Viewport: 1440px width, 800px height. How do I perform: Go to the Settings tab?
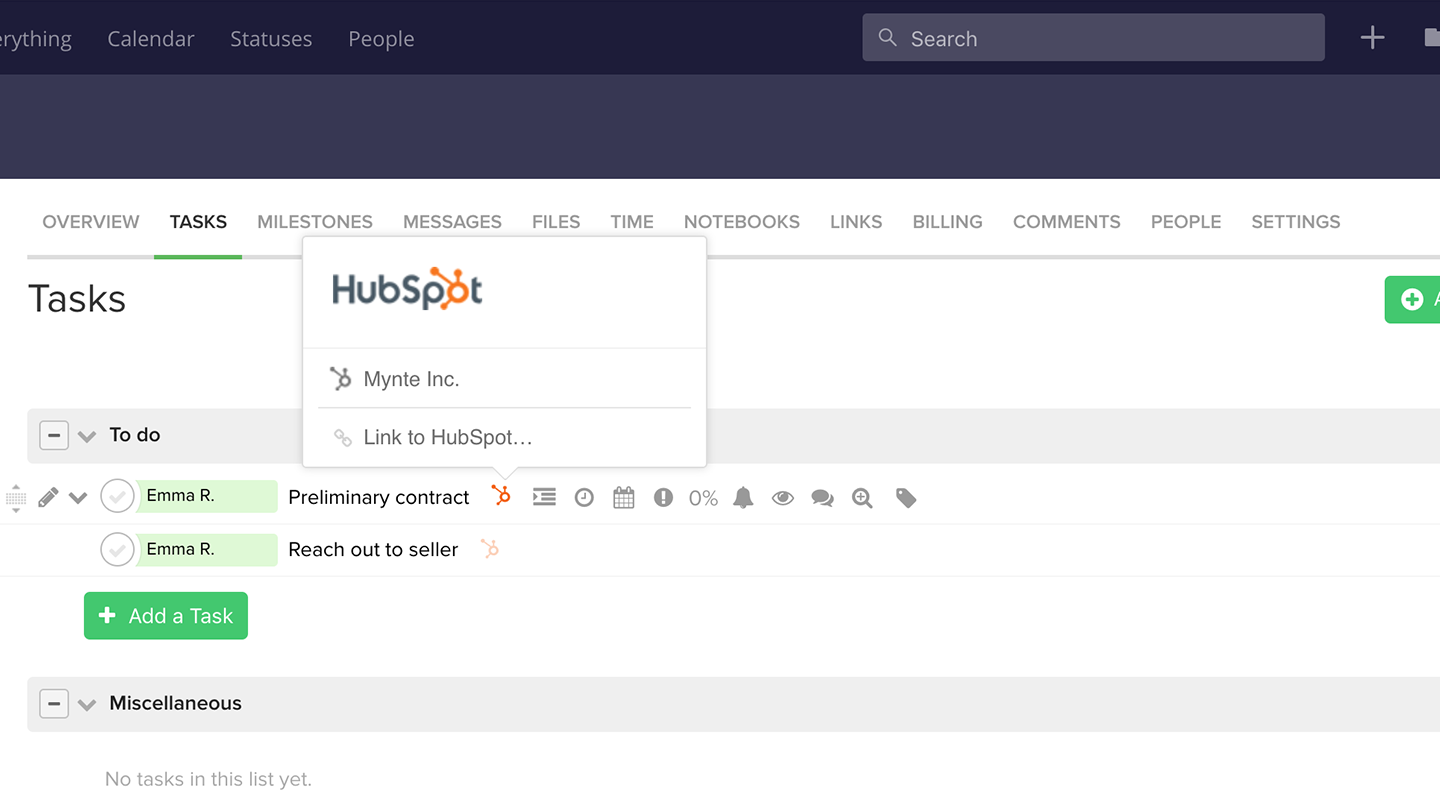pyautogui.click(x=1296, y=222)
